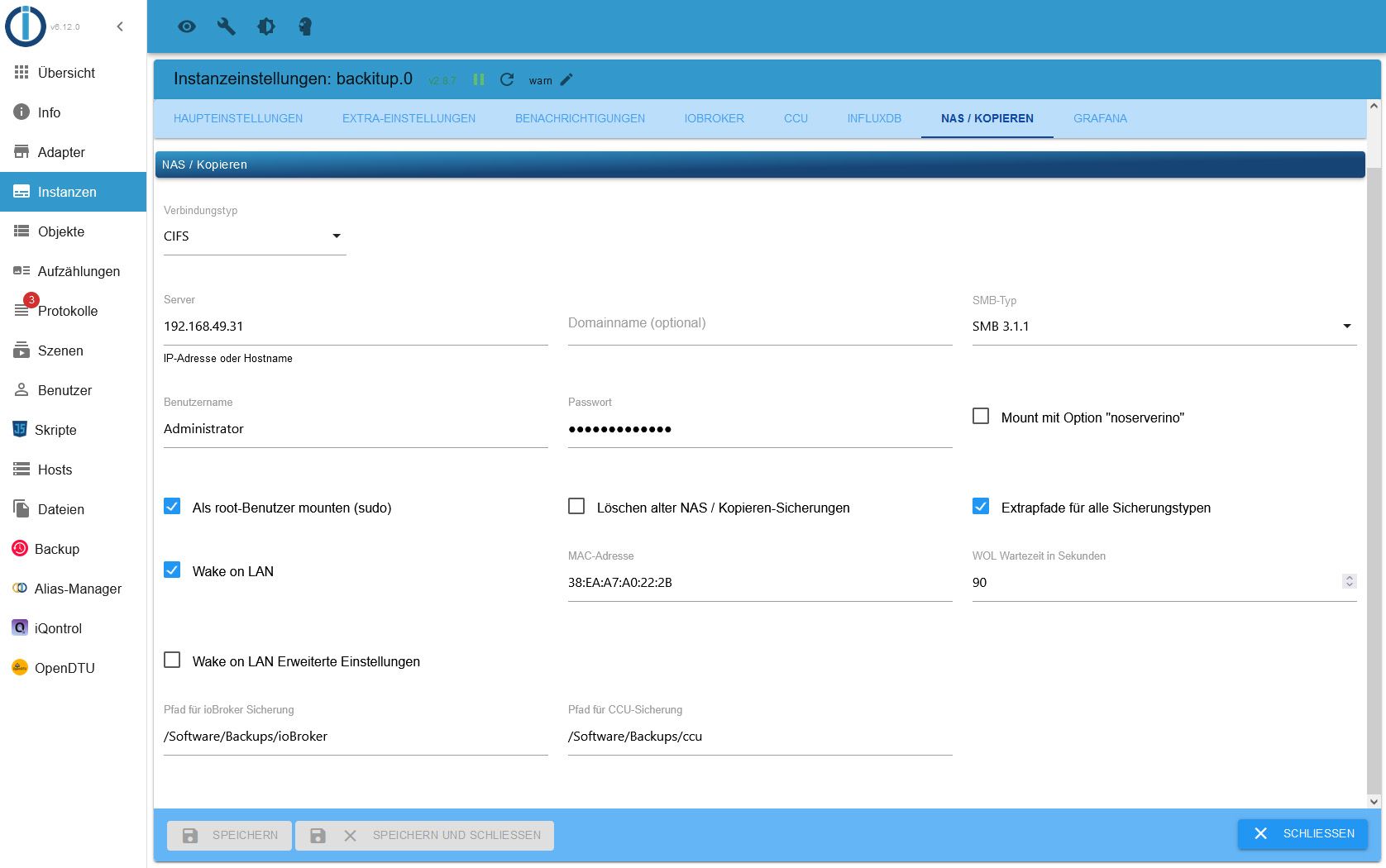1386x868 pixels.
Task: Enable Löschen alter NAS / Kopieren-Sicherungen
Action: pyautogui.click(x=576, y=506)
